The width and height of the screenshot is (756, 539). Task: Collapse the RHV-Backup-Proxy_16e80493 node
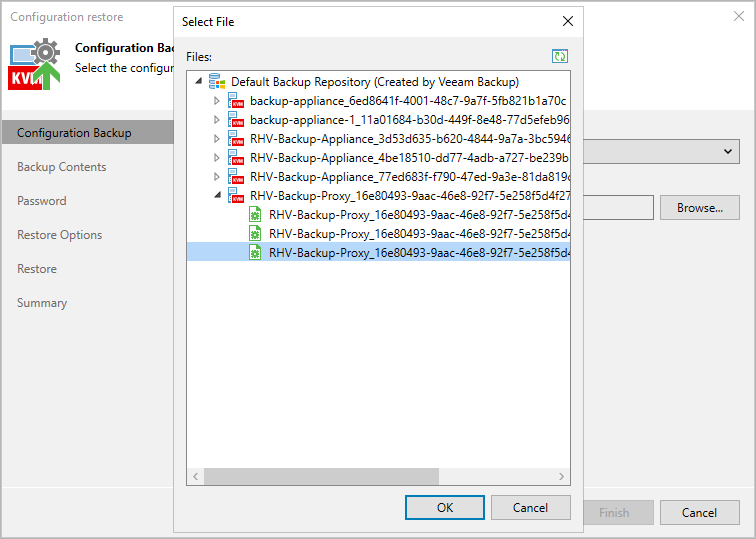point(217,196)
